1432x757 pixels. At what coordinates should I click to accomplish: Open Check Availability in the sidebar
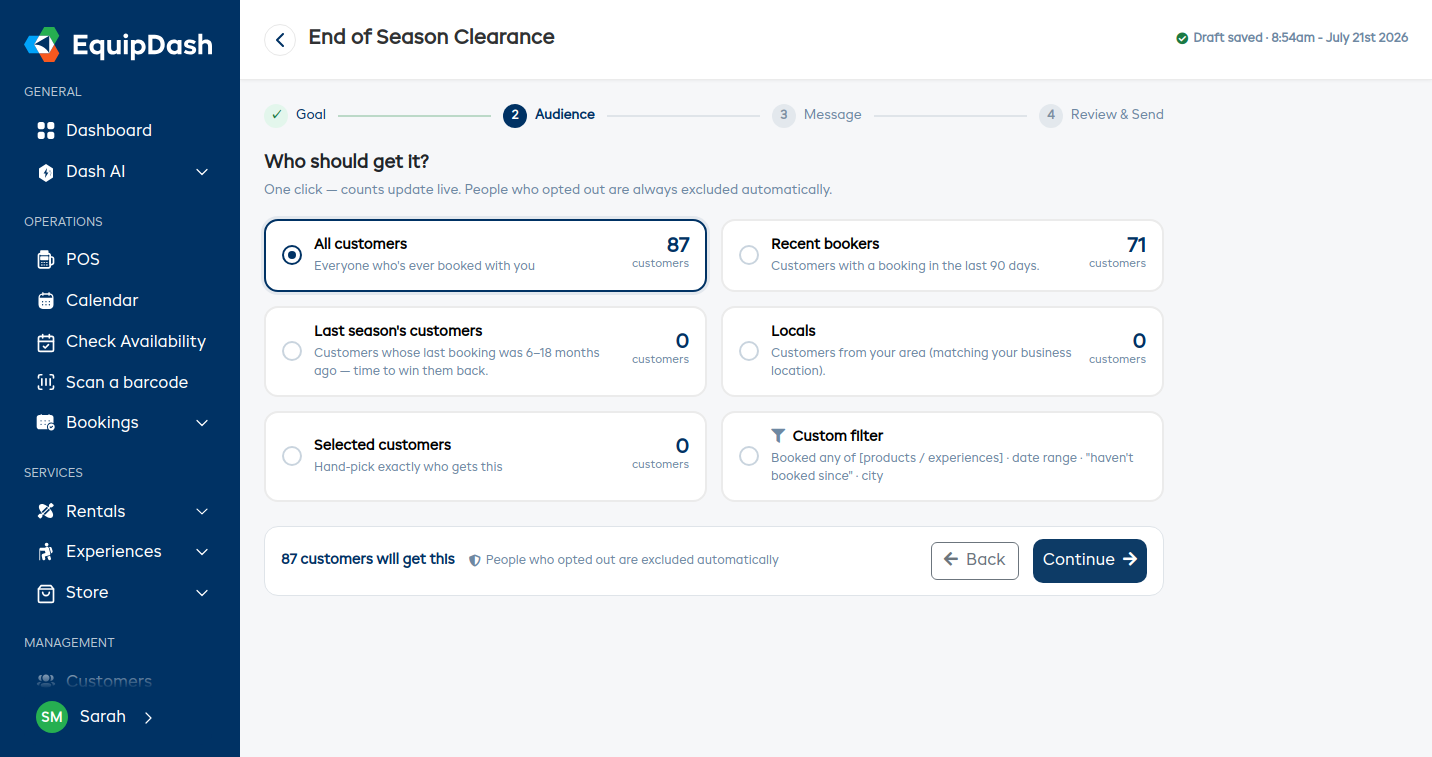pos(136,342)
